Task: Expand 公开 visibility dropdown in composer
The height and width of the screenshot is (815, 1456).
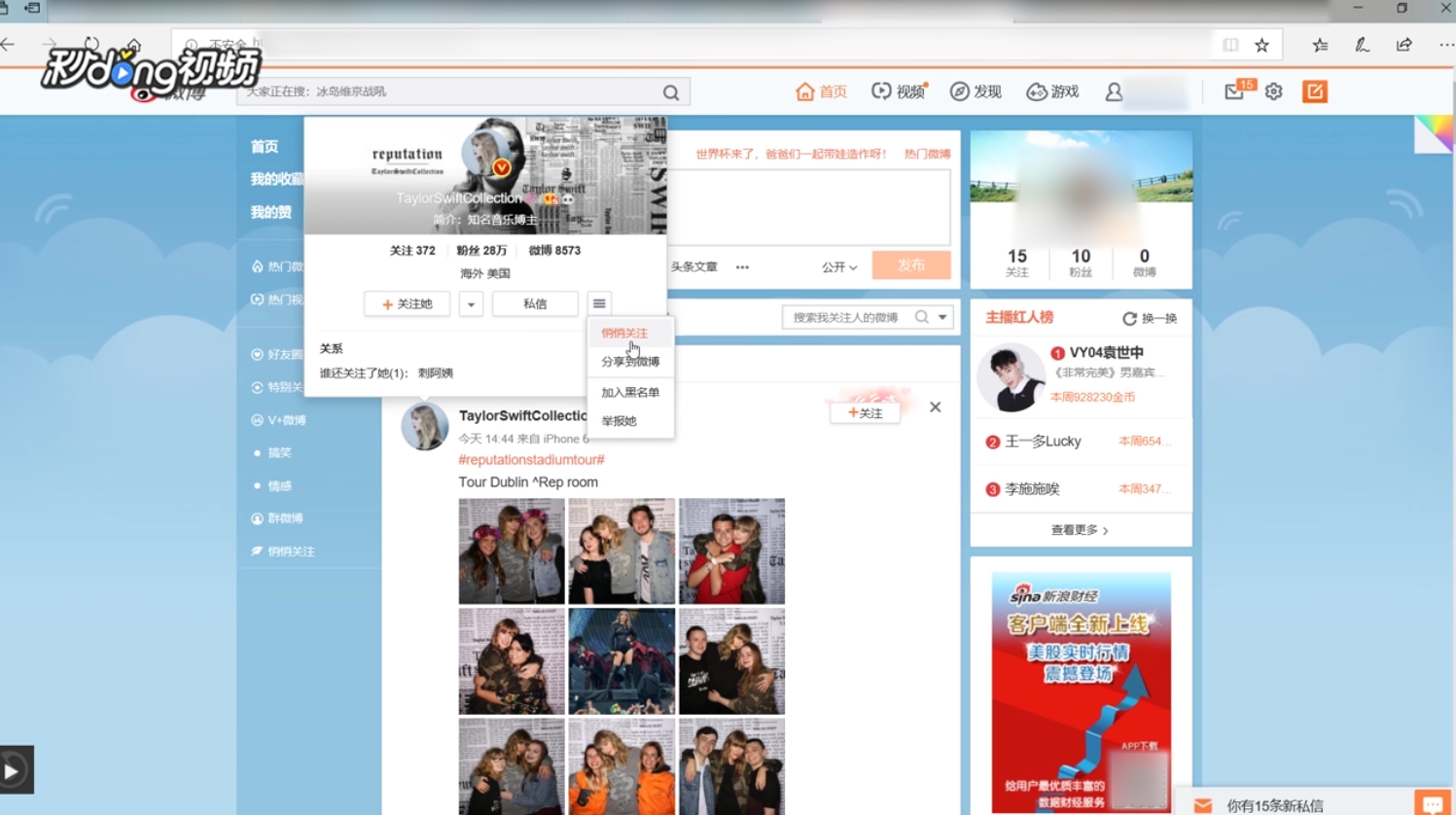Action: coord(839,266)
